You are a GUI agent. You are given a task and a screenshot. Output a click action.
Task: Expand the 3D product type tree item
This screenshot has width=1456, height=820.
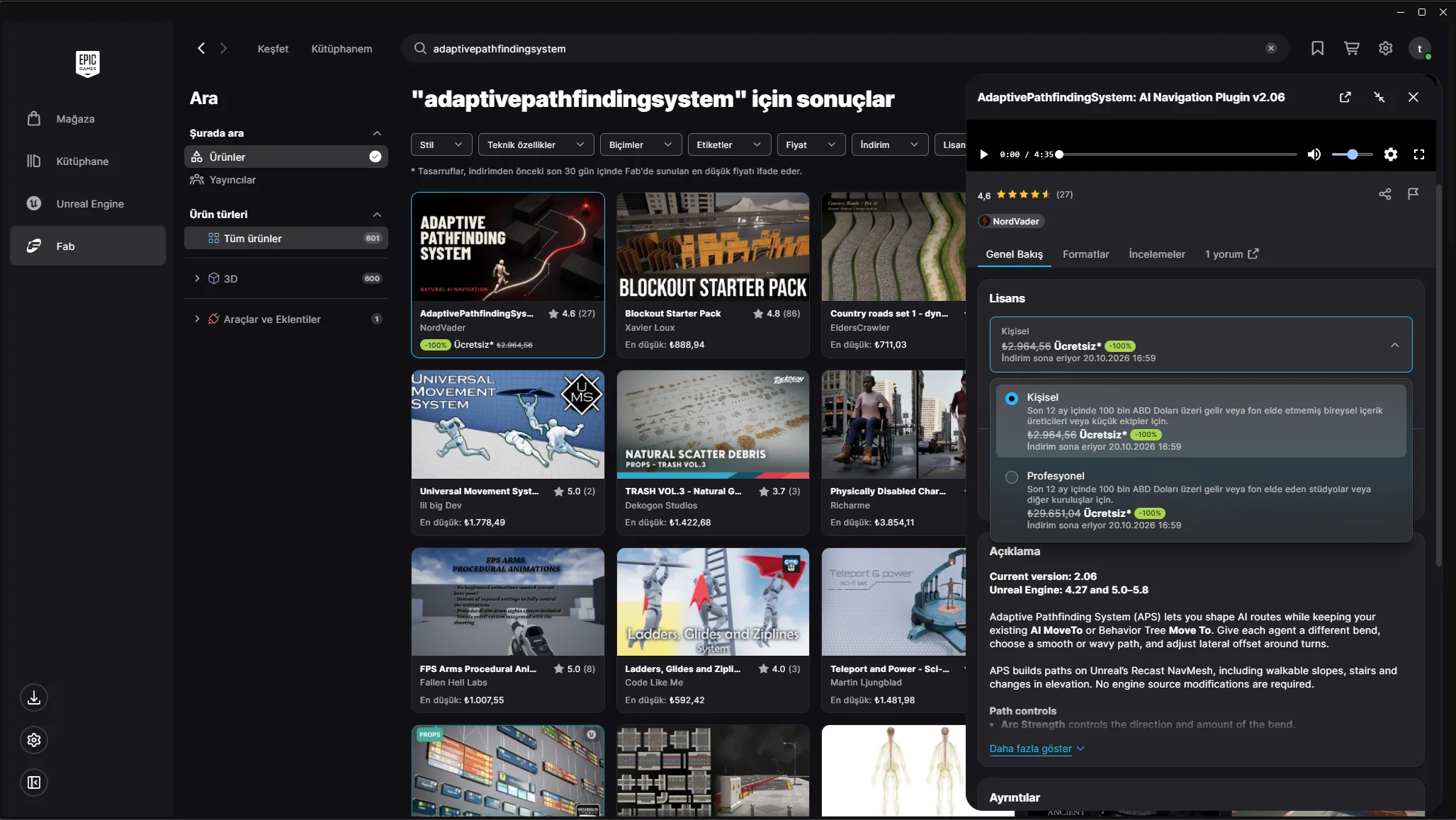point(197,278)
